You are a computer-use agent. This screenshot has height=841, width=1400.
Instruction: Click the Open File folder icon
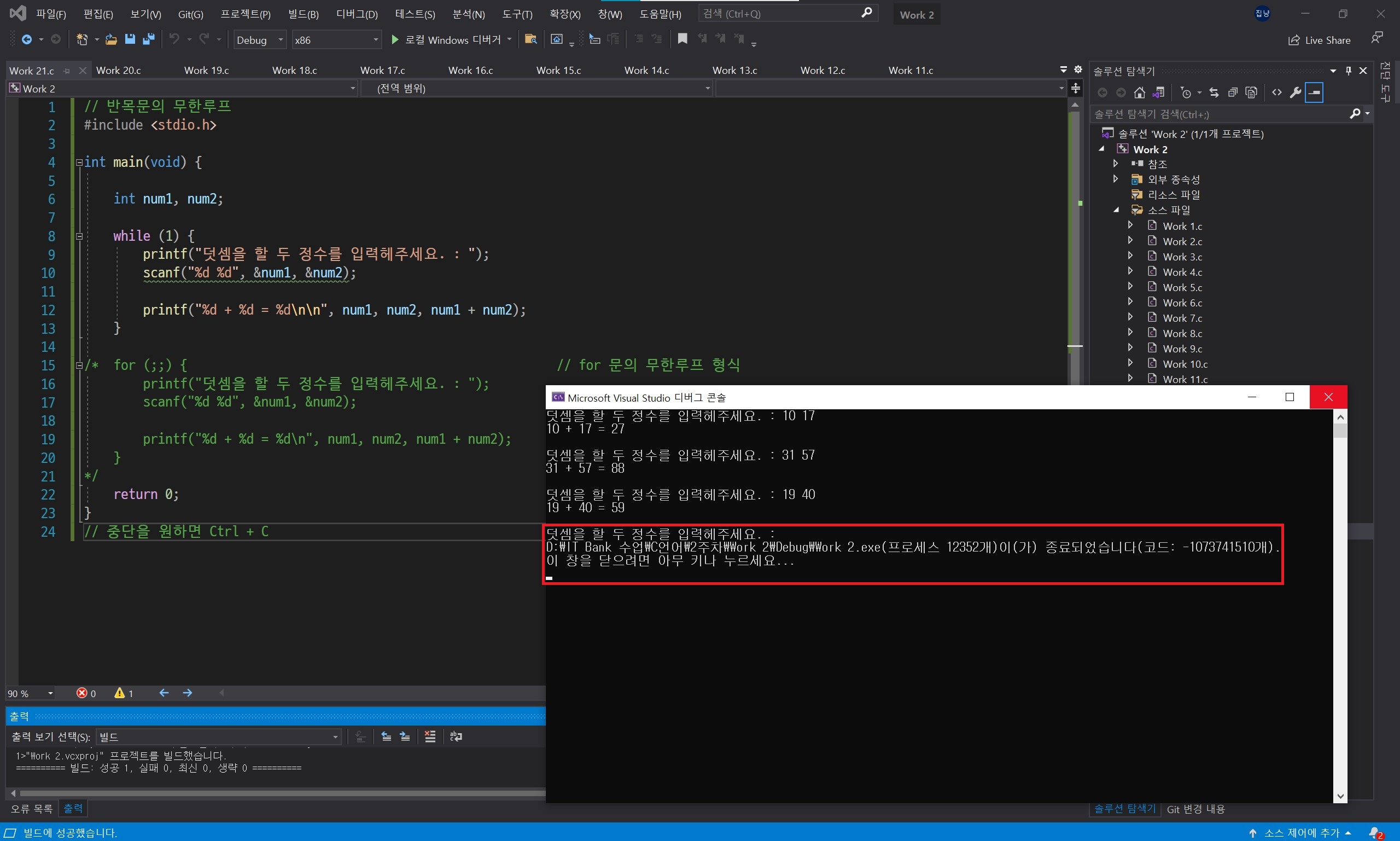tap(111, 39)
